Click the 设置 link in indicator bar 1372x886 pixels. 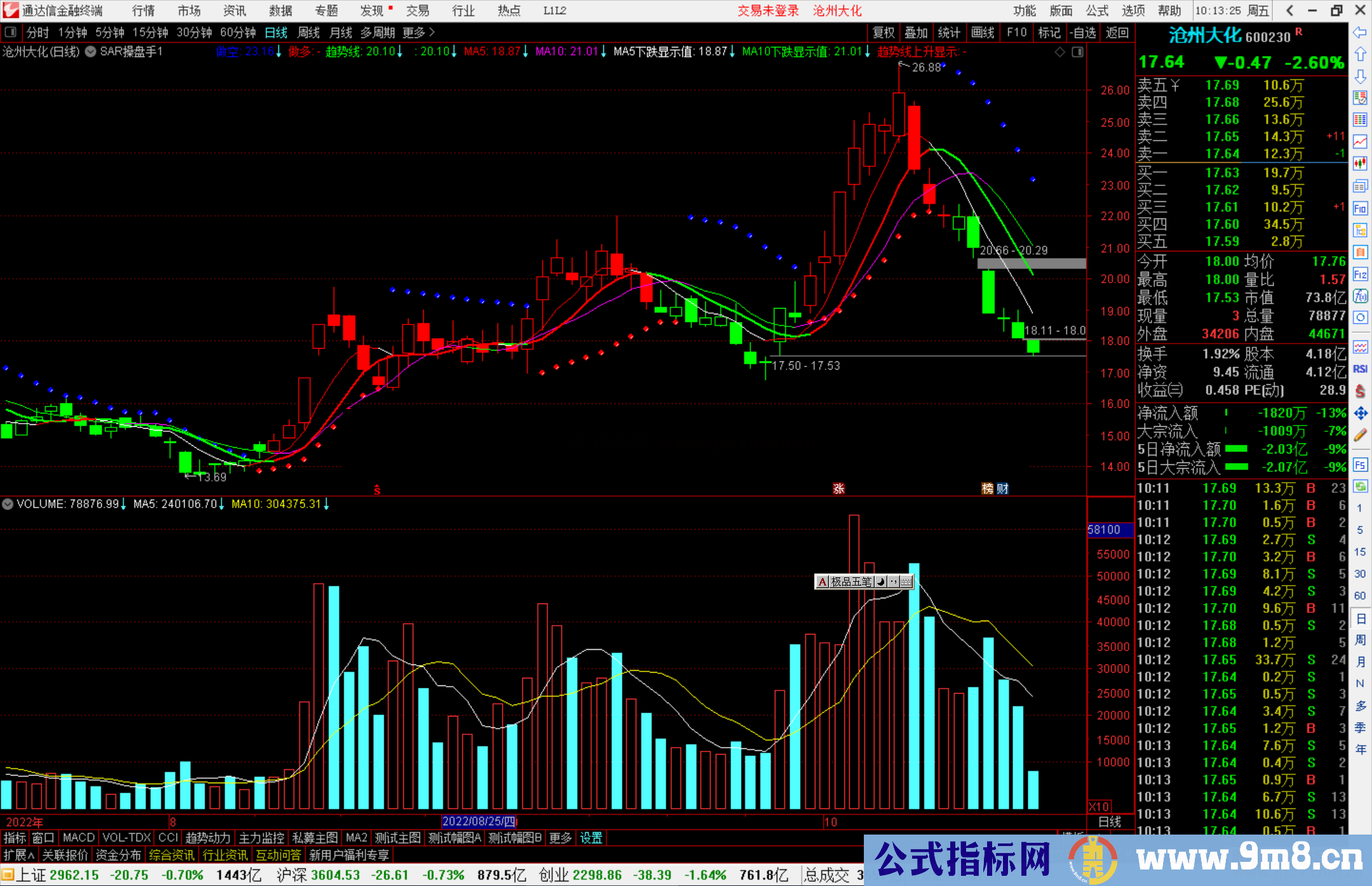click(591, 838)
